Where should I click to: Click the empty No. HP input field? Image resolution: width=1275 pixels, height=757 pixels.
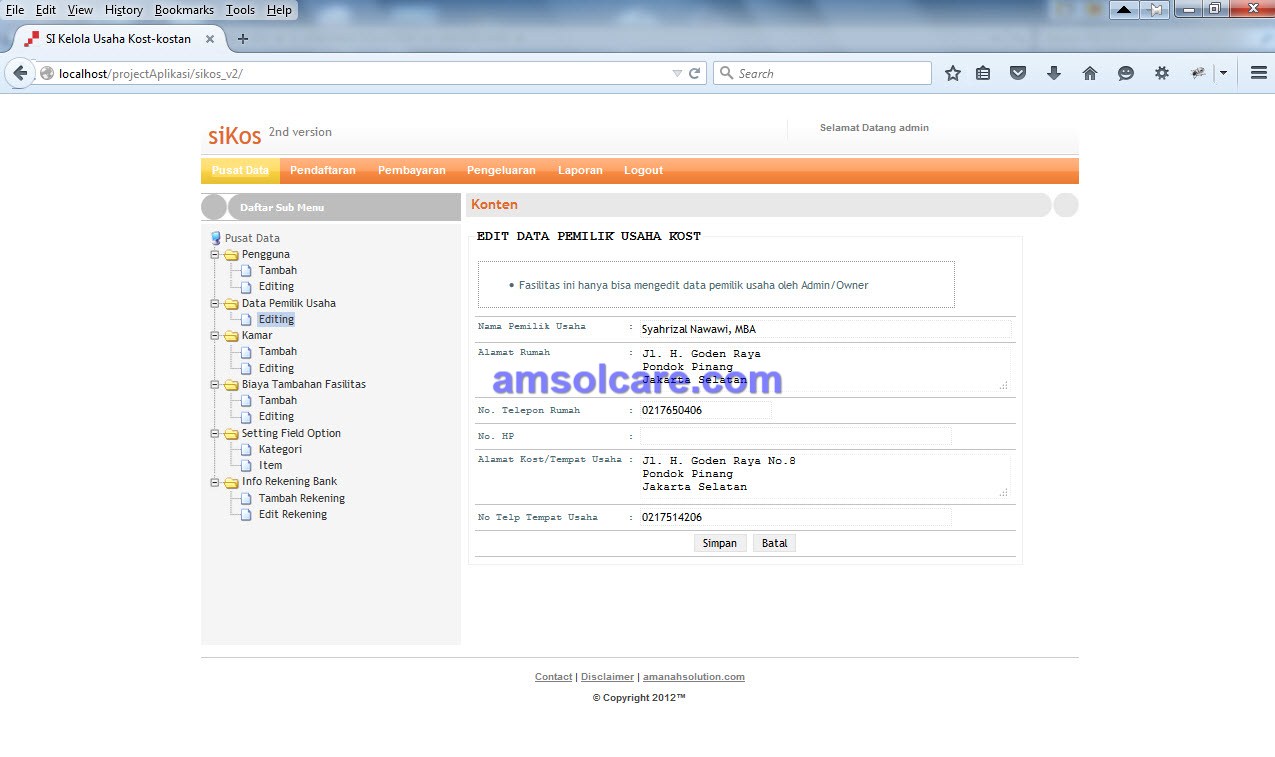[x=796, y=436]
